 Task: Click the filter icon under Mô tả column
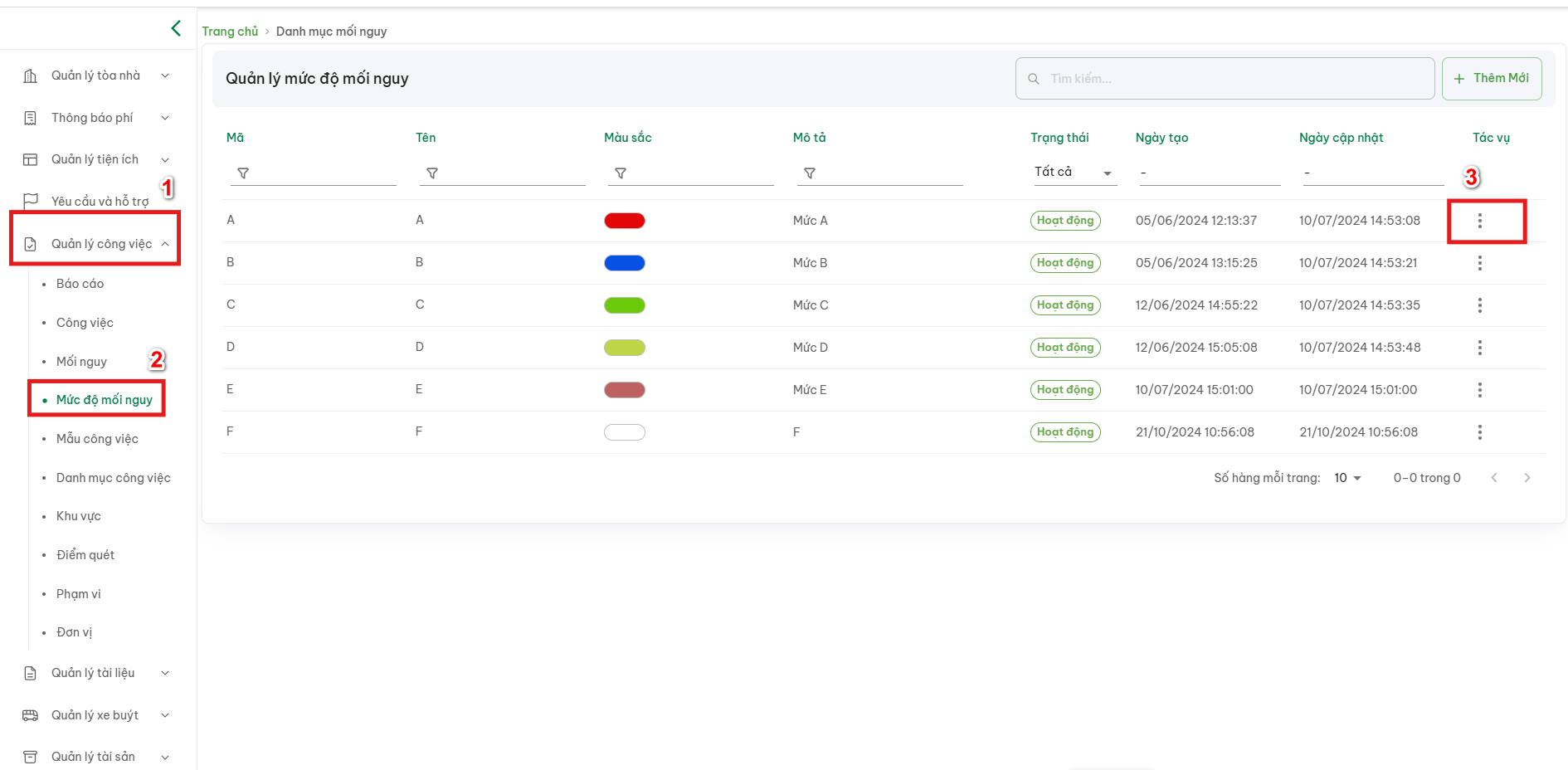pos(810,173)
